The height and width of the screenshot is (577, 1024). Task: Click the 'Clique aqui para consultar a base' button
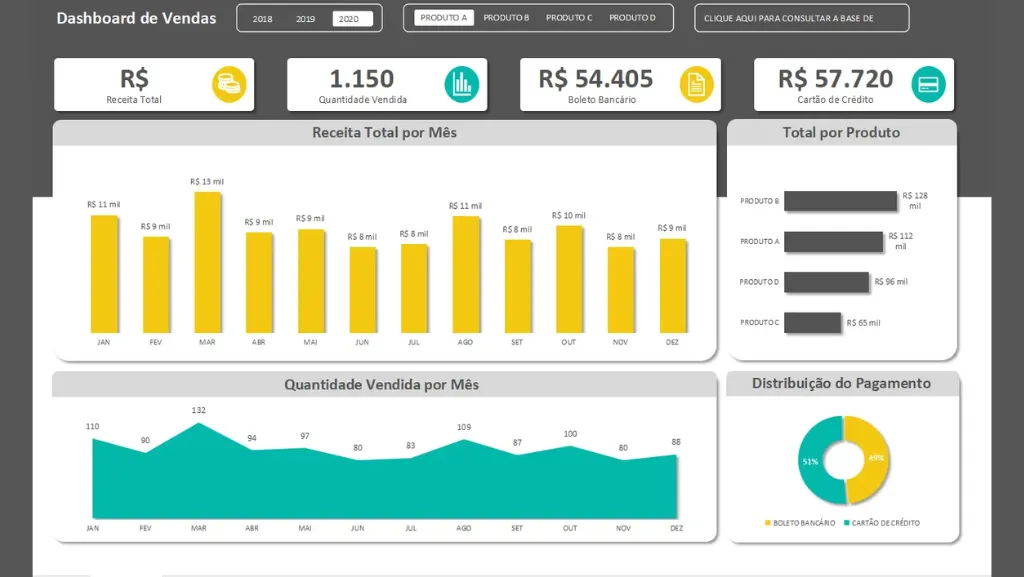coord(801,18)
